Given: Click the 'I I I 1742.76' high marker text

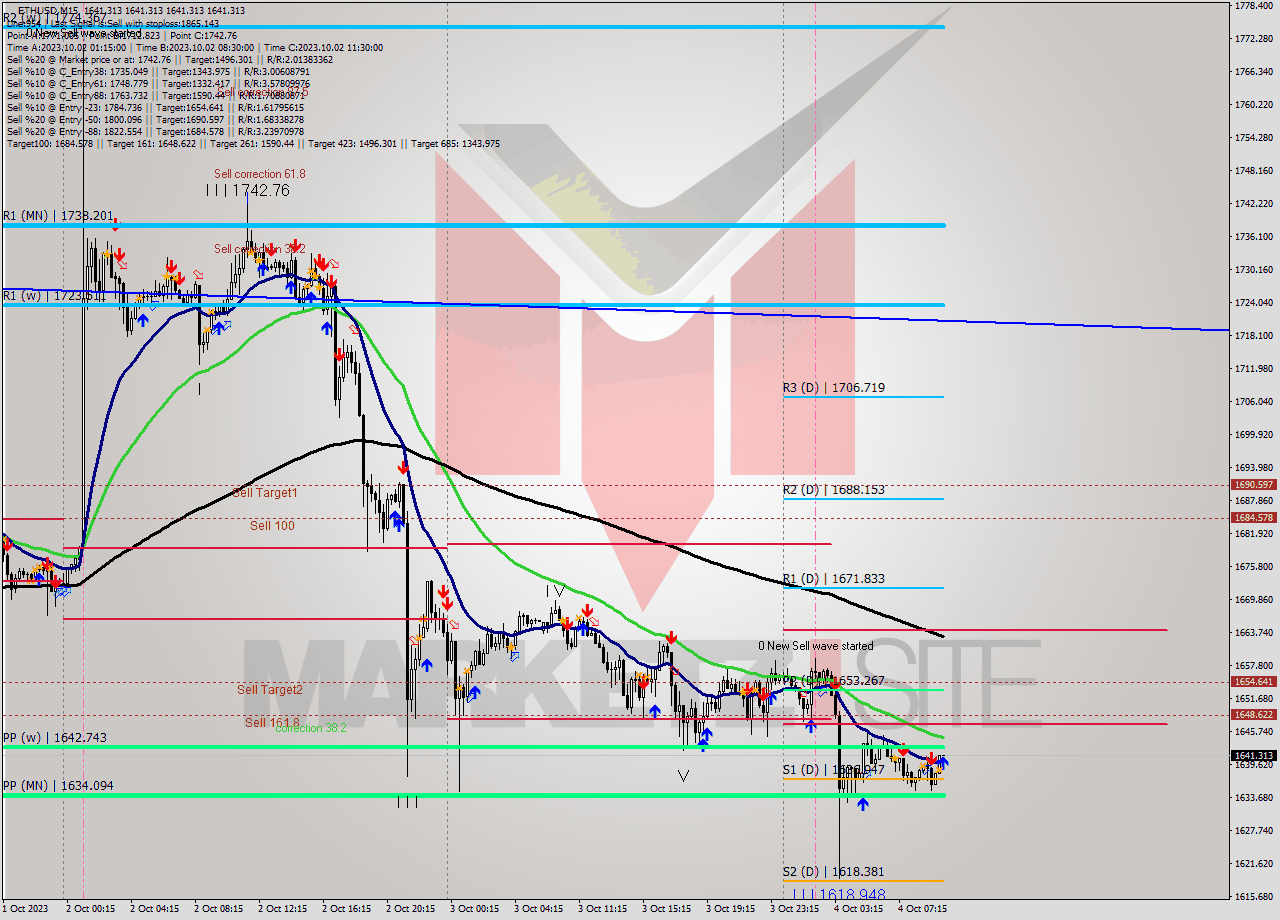Looking at the screenshot, I should coord(248,190).
